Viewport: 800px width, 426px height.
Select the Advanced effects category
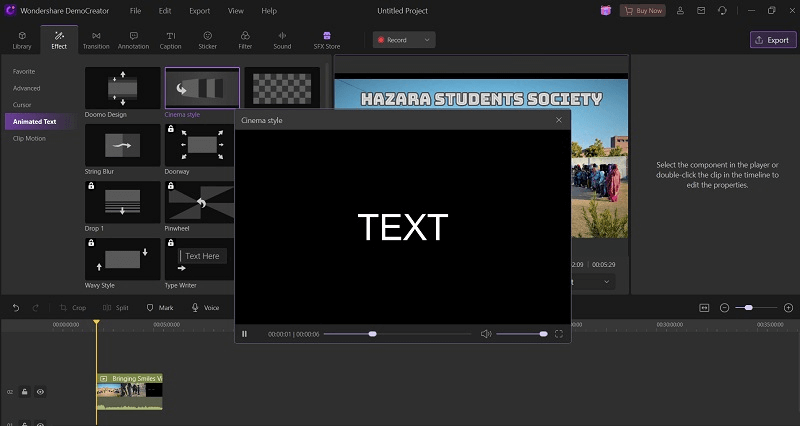(x=27, y=88)
